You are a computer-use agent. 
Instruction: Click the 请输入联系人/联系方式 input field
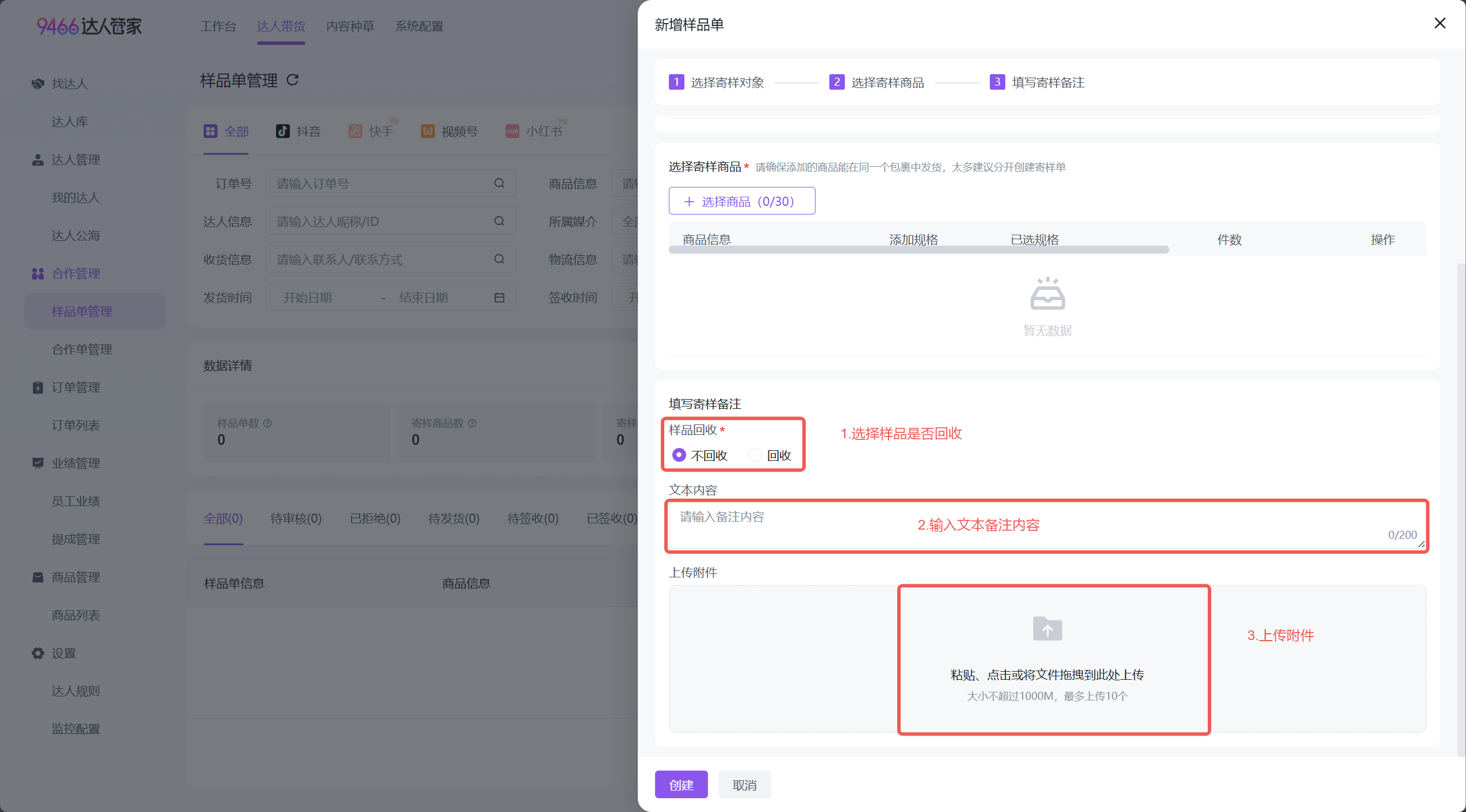click(391, 259)
